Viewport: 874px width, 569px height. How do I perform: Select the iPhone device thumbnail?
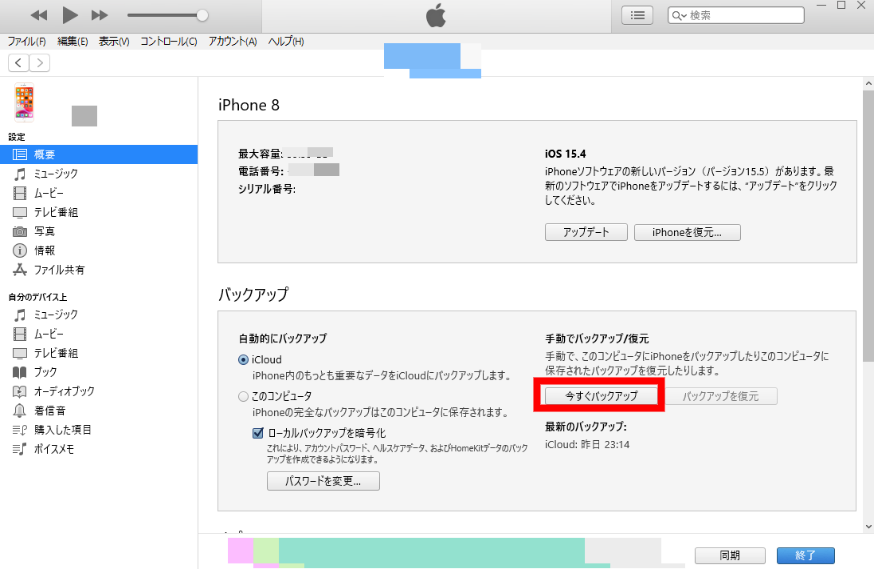(x=24, y=103)
